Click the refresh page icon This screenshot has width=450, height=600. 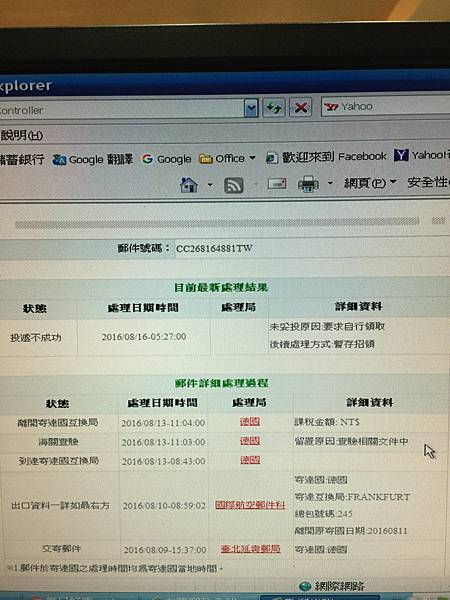(x=274, y=108)
